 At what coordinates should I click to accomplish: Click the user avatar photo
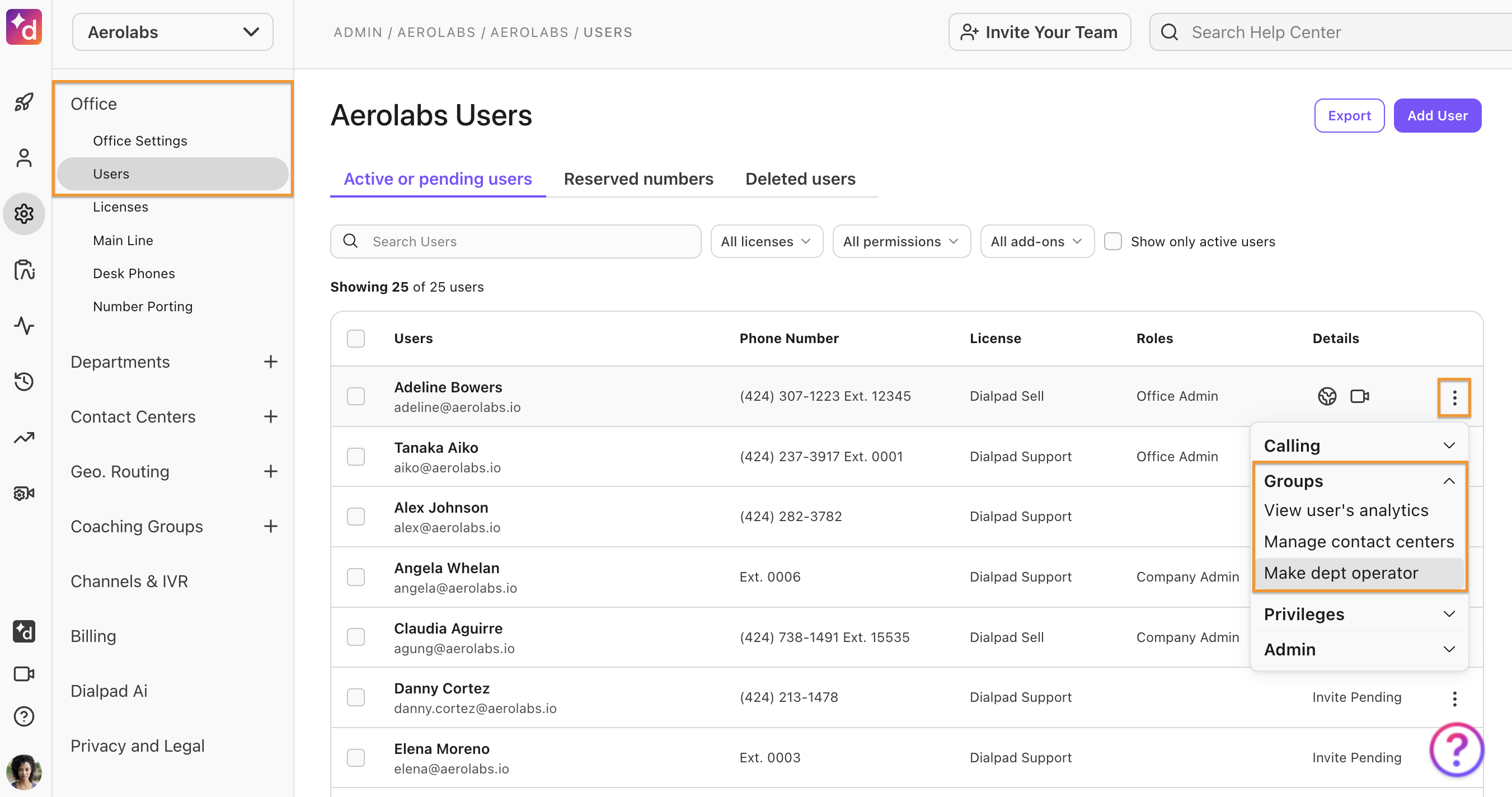pos(24,772)
